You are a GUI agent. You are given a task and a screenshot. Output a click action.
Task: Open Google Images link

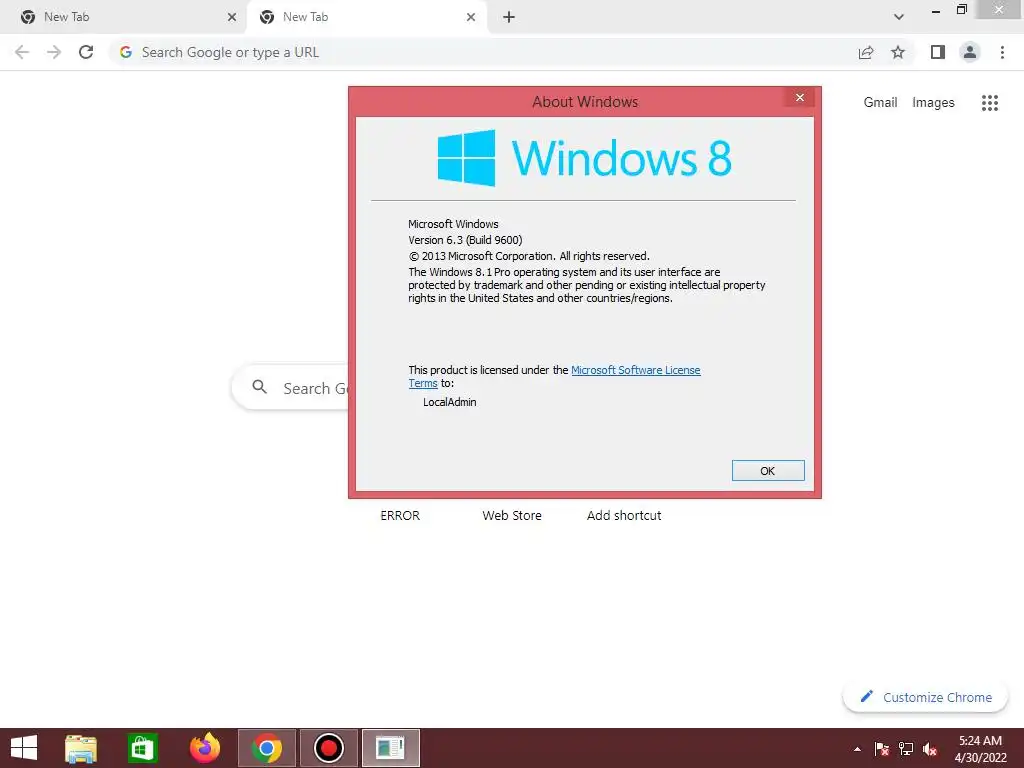[x=933, y=103]
